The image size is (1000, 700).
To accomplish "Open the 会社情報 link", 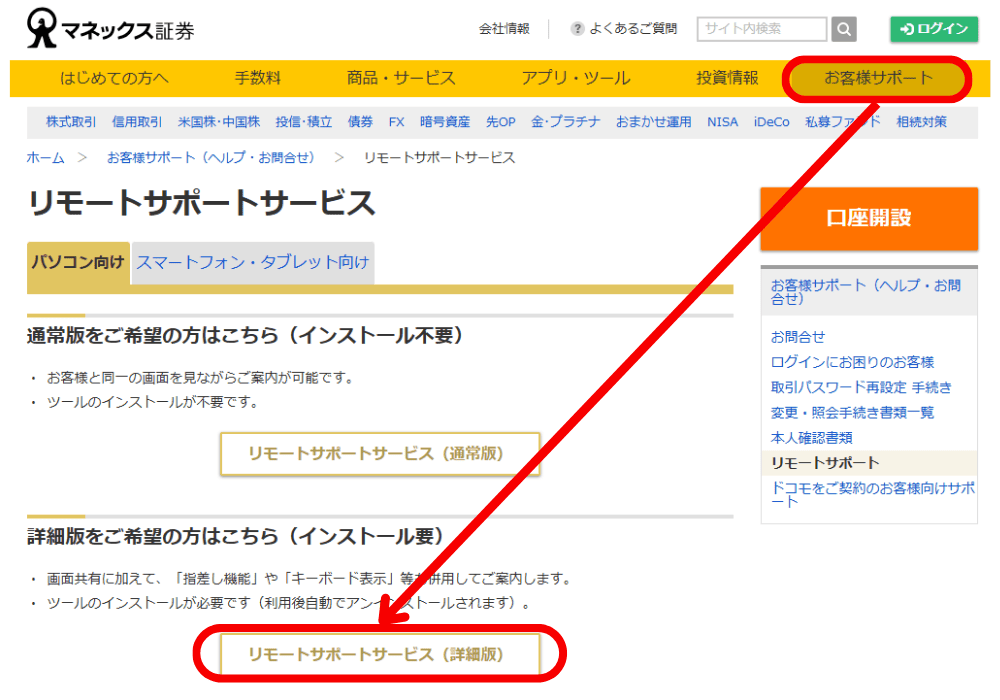I will (x=504, y=29).
